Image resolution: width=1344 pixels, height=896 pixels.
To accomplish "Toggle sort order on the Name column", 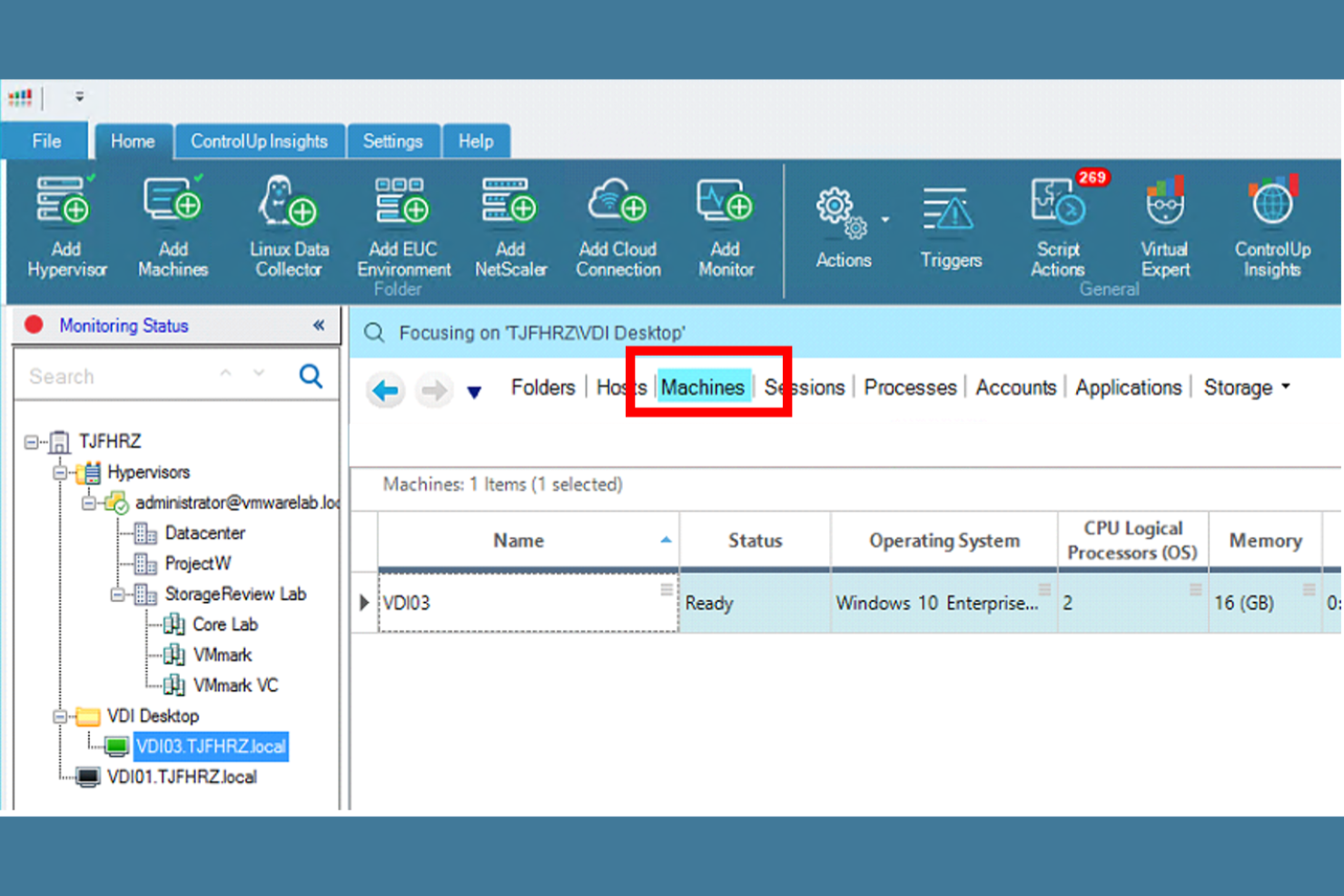I will tap(667, 539).
